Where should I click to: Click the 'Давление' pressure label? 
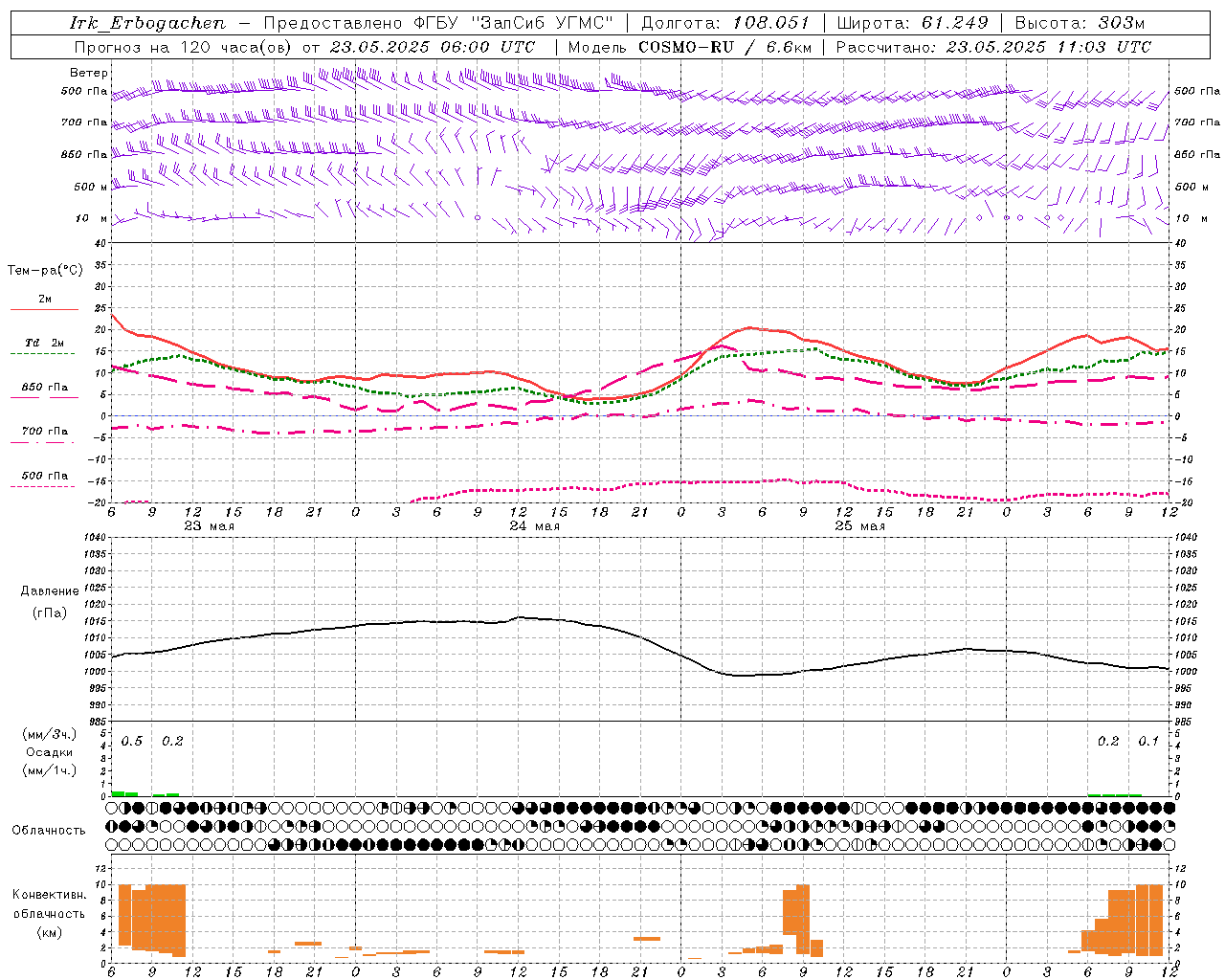[x=50, y=591]
